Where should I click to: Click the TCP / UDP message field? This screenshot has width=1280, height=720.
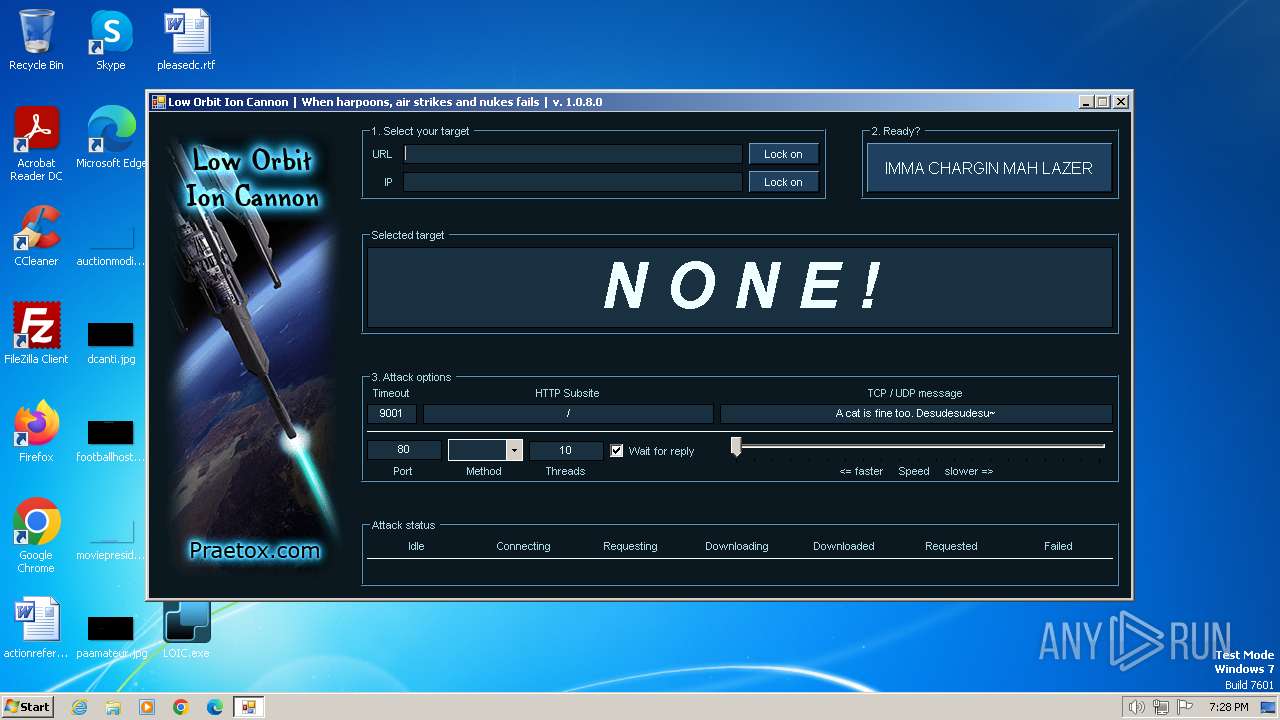pos(916,414)
